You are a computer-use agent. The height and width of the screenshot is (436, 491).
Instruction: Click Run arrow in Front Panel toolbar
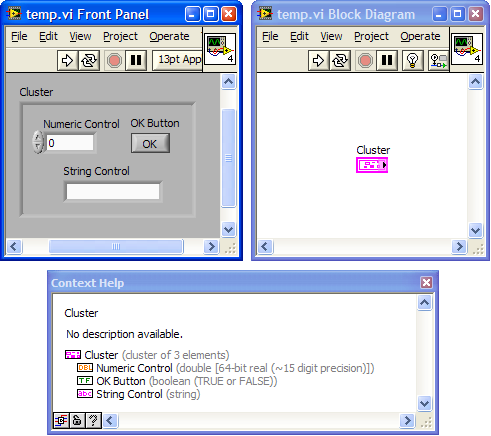[67, 60]
